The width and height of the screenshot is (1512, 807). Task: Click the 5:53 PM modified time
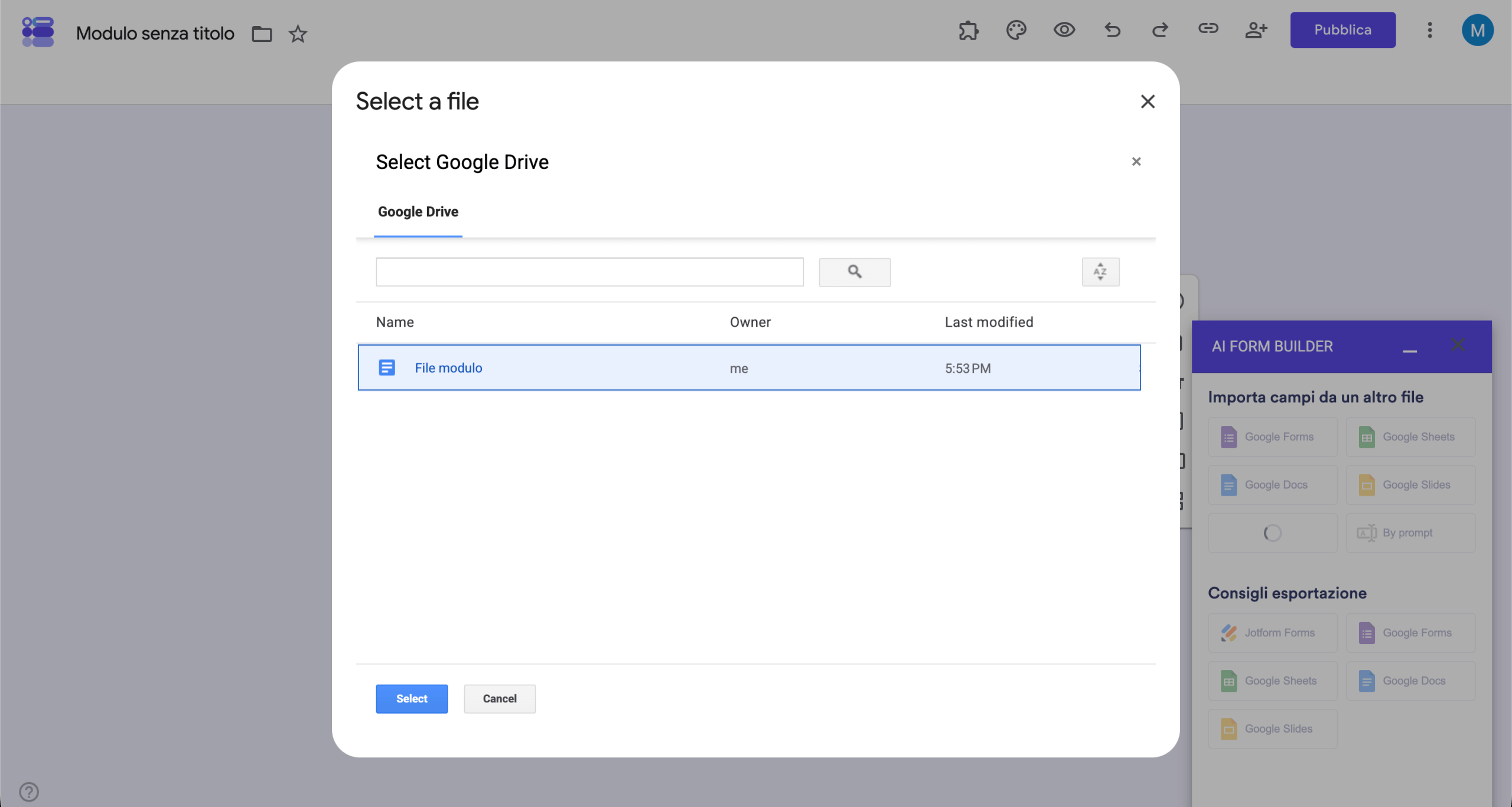point(967,368)
